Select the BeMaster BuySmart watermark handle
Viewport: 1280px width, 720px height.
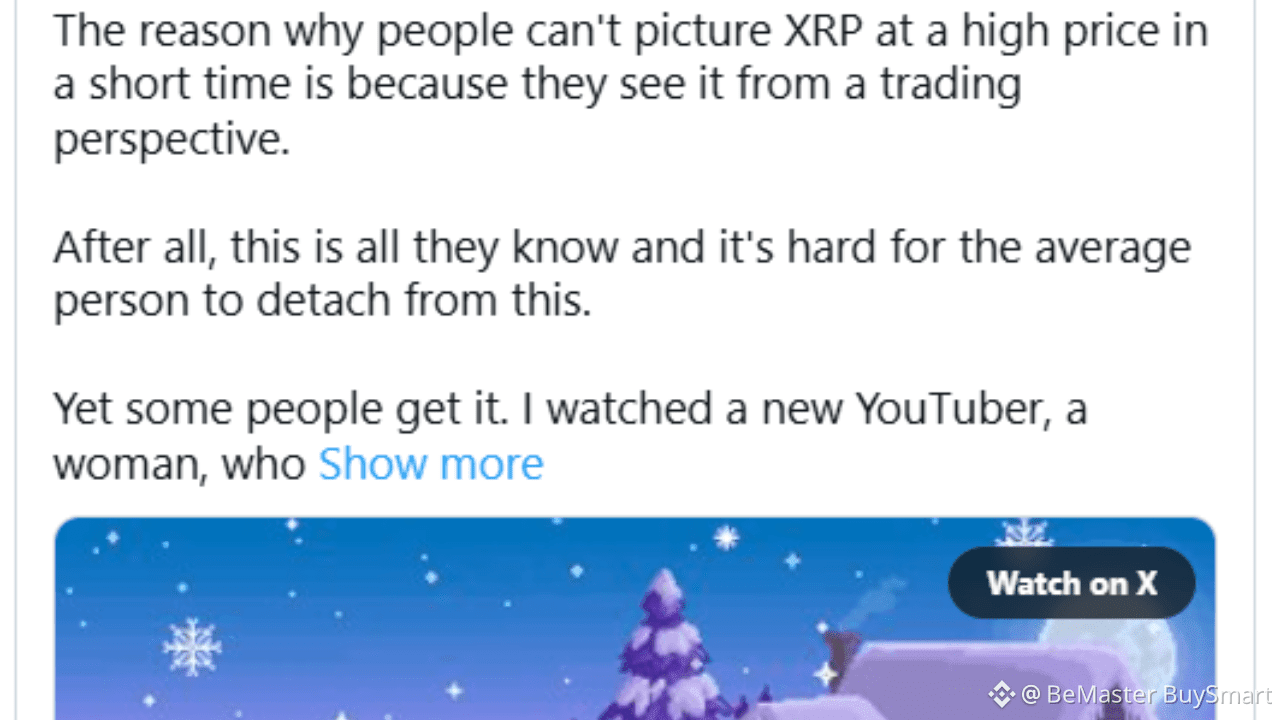click(x=1146, y=695)
